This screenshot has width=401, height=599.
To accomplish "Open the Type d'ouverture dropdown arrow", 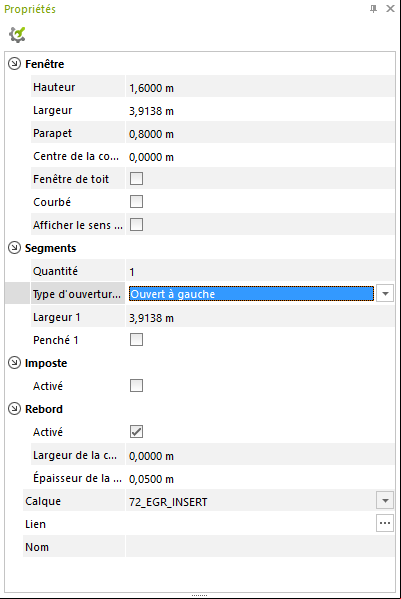I will [385, 294].
